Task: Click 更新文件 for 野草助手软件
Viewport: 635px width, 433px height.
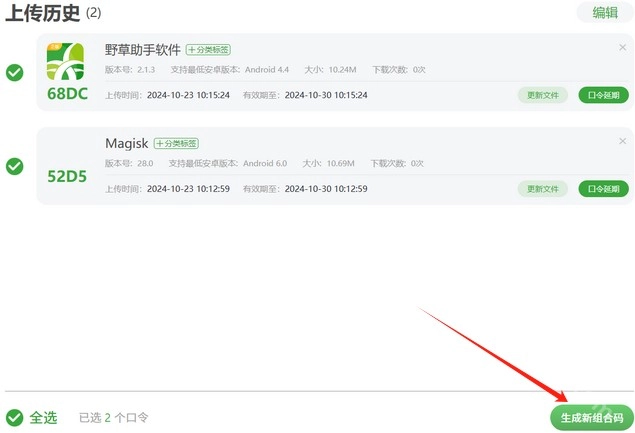Action: [543, 95]
